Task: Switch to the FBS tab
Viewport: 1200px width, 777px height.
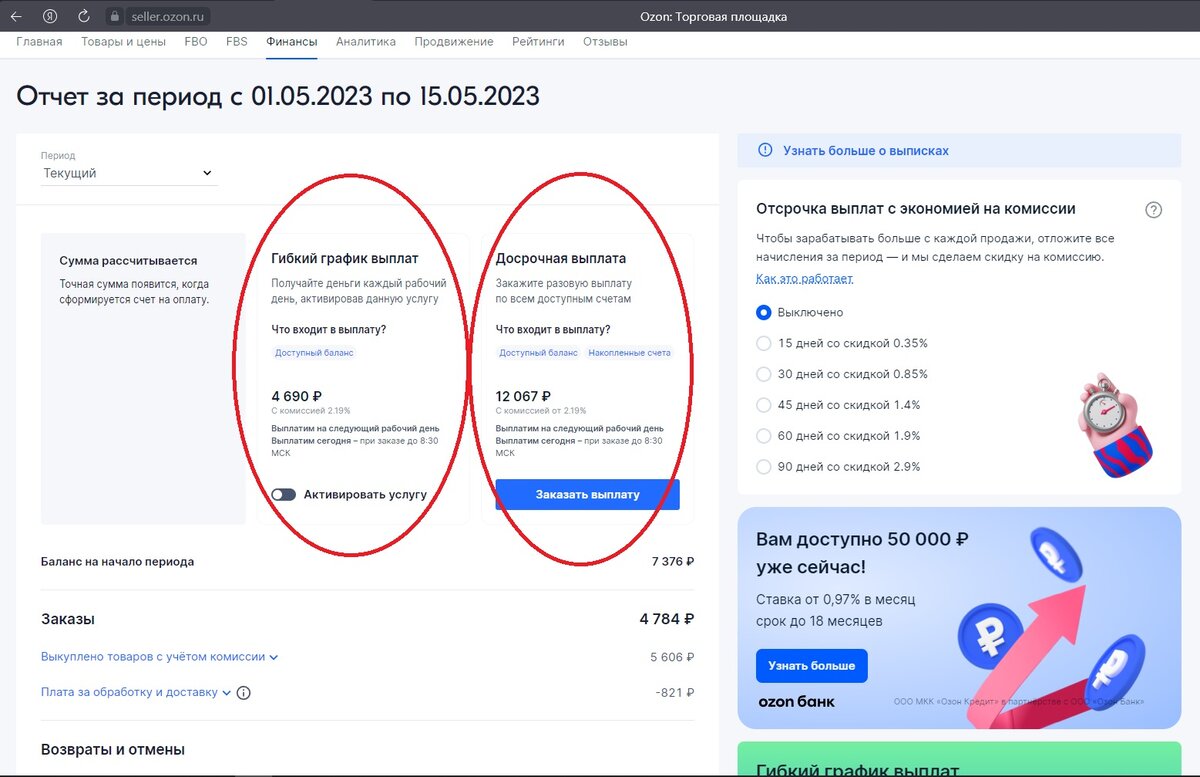Action: click(237, 42)
